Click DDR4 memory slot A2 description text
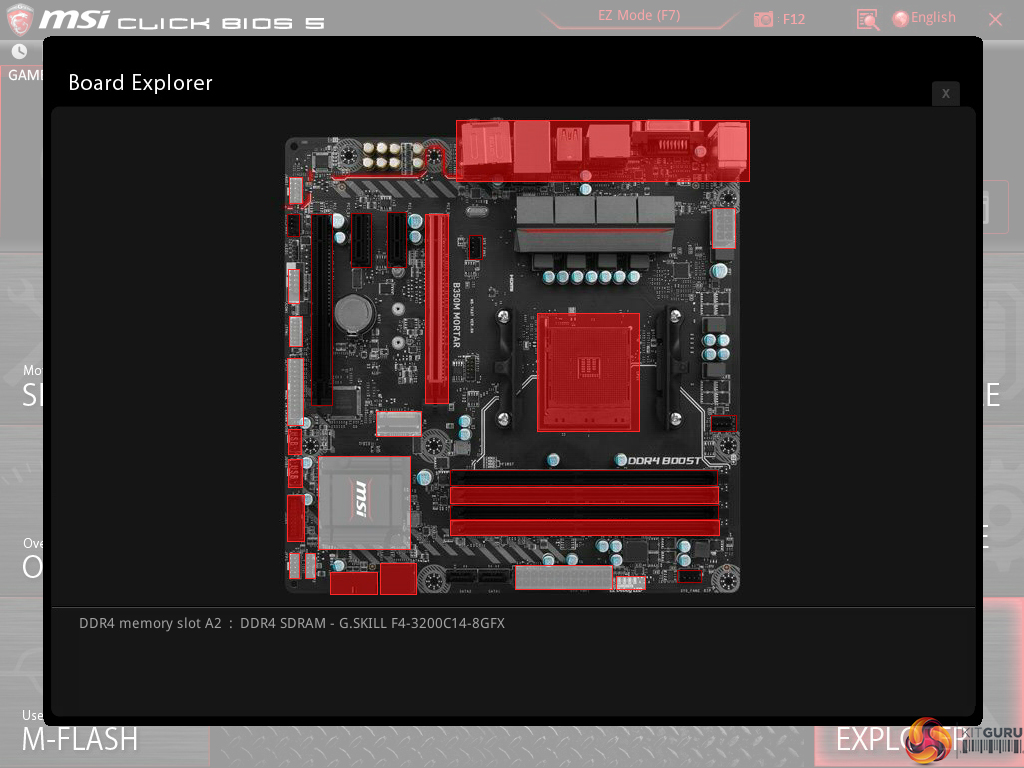This screenshot has width=1024, height=768. tap(292, 623)
